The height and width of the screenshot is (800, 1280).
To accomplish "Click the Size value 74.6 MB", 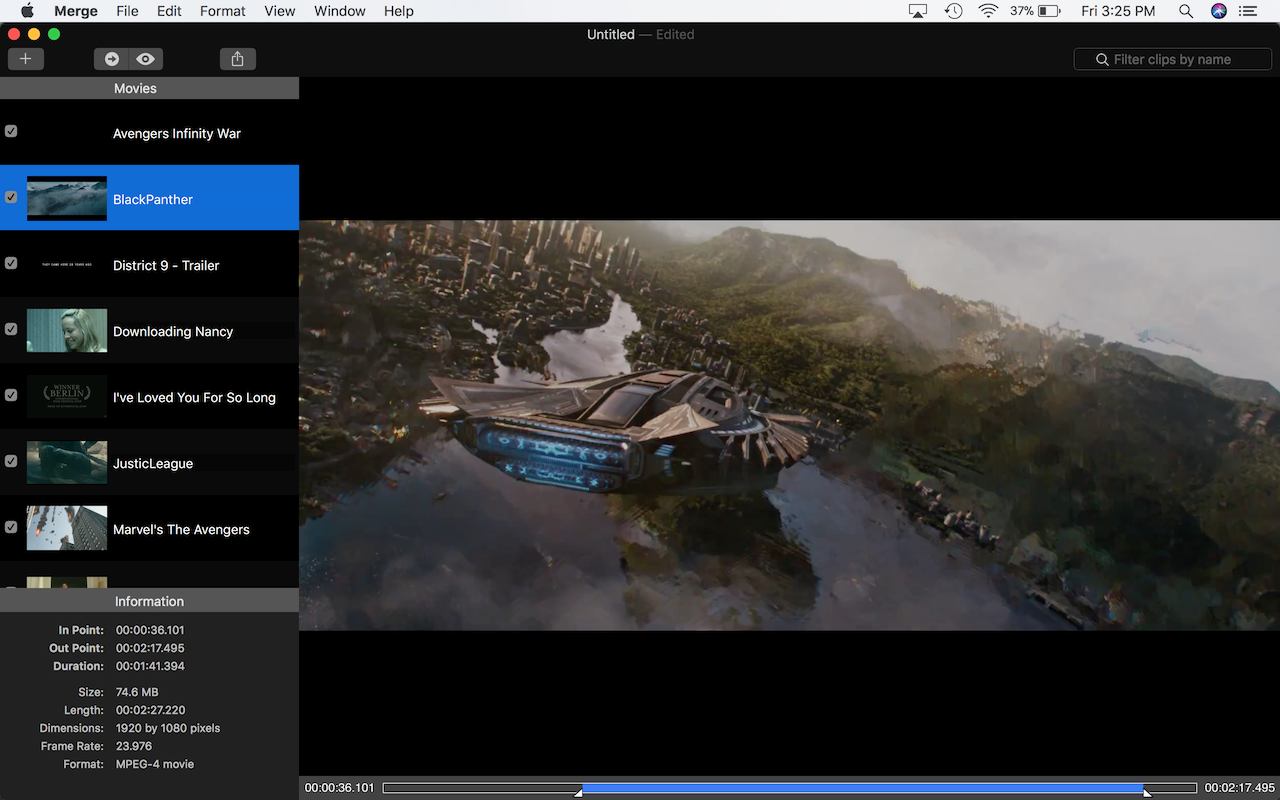I will 137,692.
